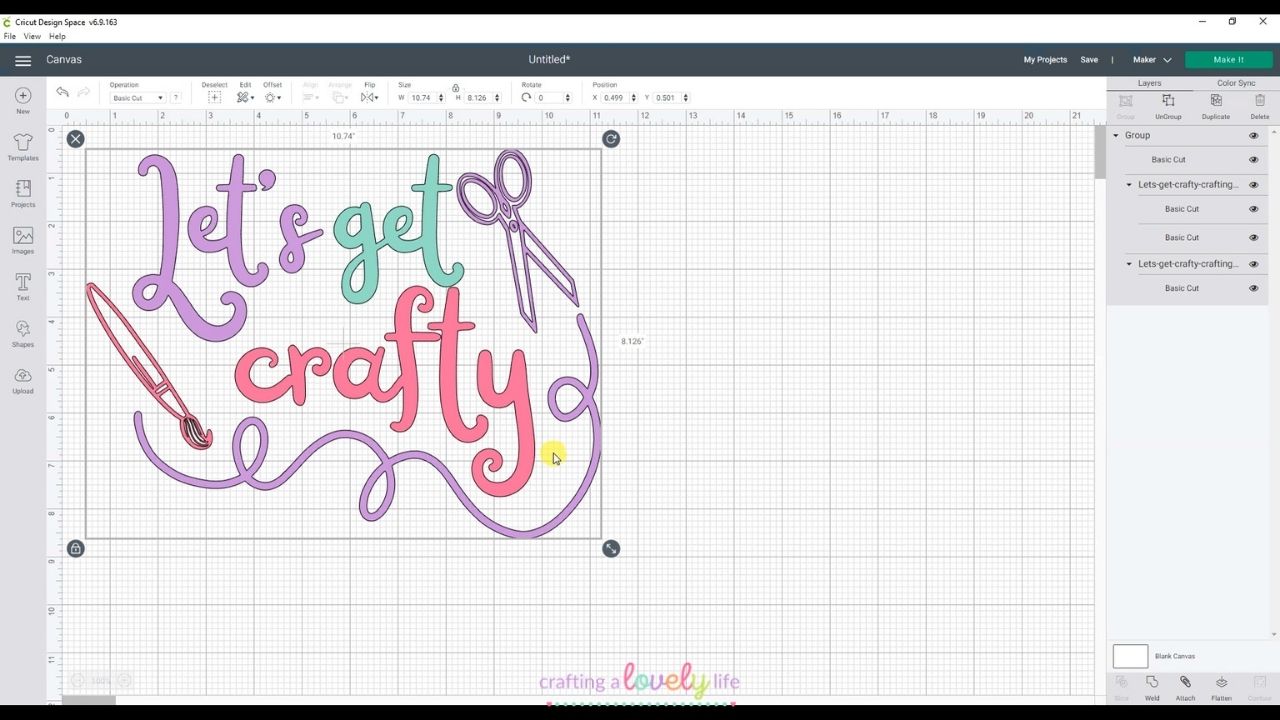Image resolution: width=1280 pixels, height=720 pixels.
Task: Switch to the Color Sync tab
Action: click(1236, 83)
